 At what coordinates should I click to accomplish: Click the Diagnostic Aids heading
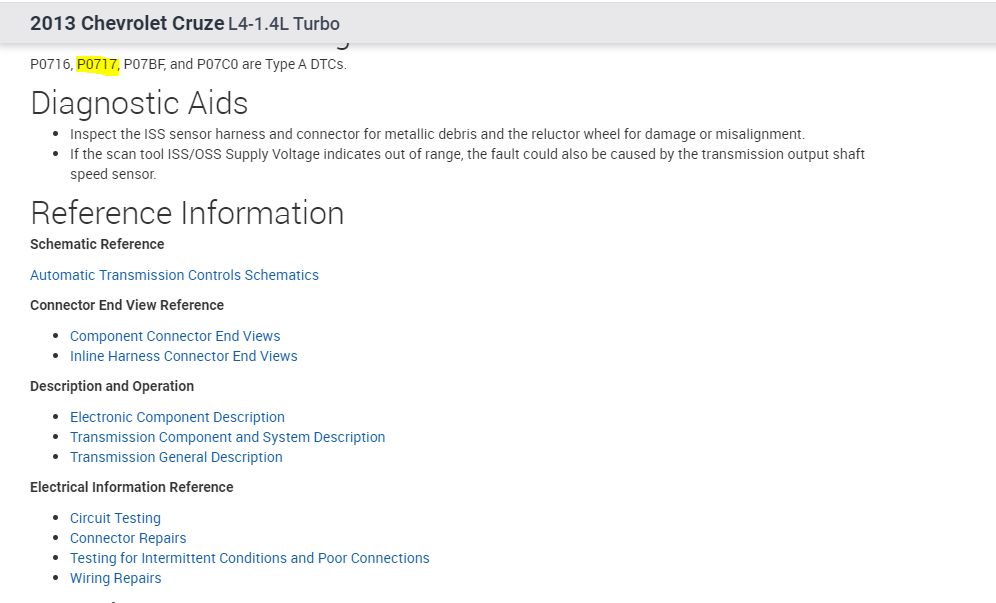(x=139, y=103)
